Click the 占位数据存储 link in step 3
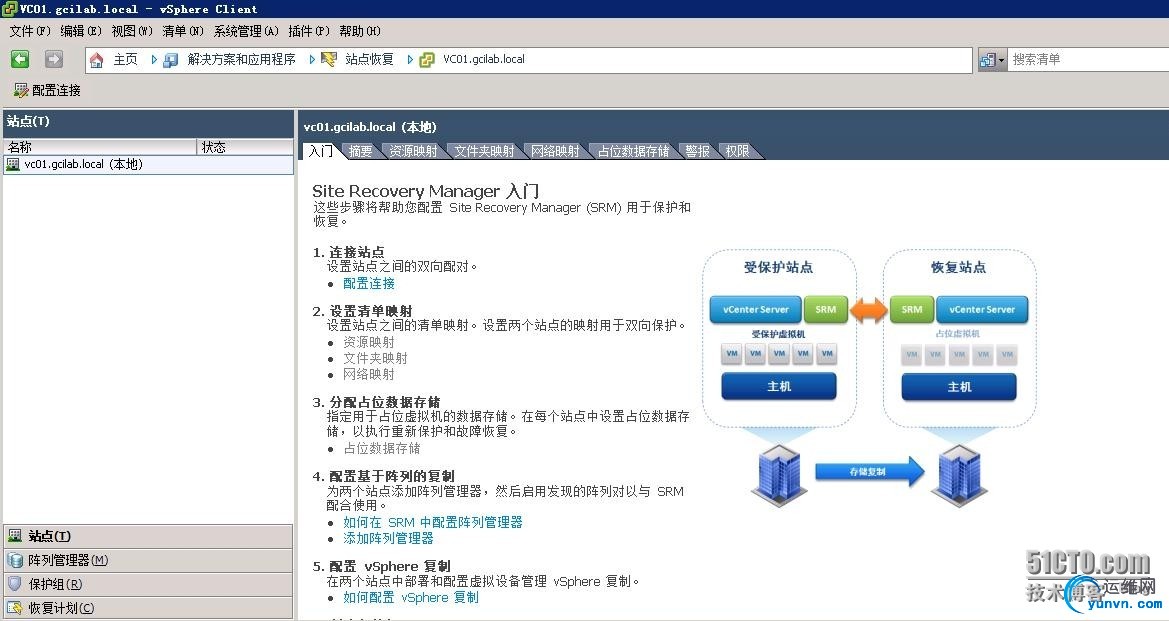This screenshot has height=621, width=1169. [x=382, y=448]
